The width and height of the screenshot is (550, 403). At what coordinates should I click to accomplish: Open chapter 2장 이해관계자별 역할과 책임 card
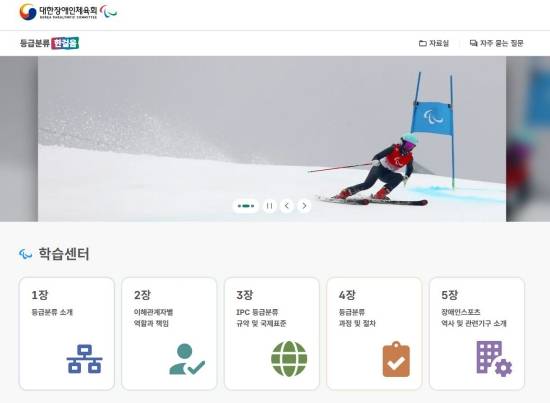click(169, 334)
